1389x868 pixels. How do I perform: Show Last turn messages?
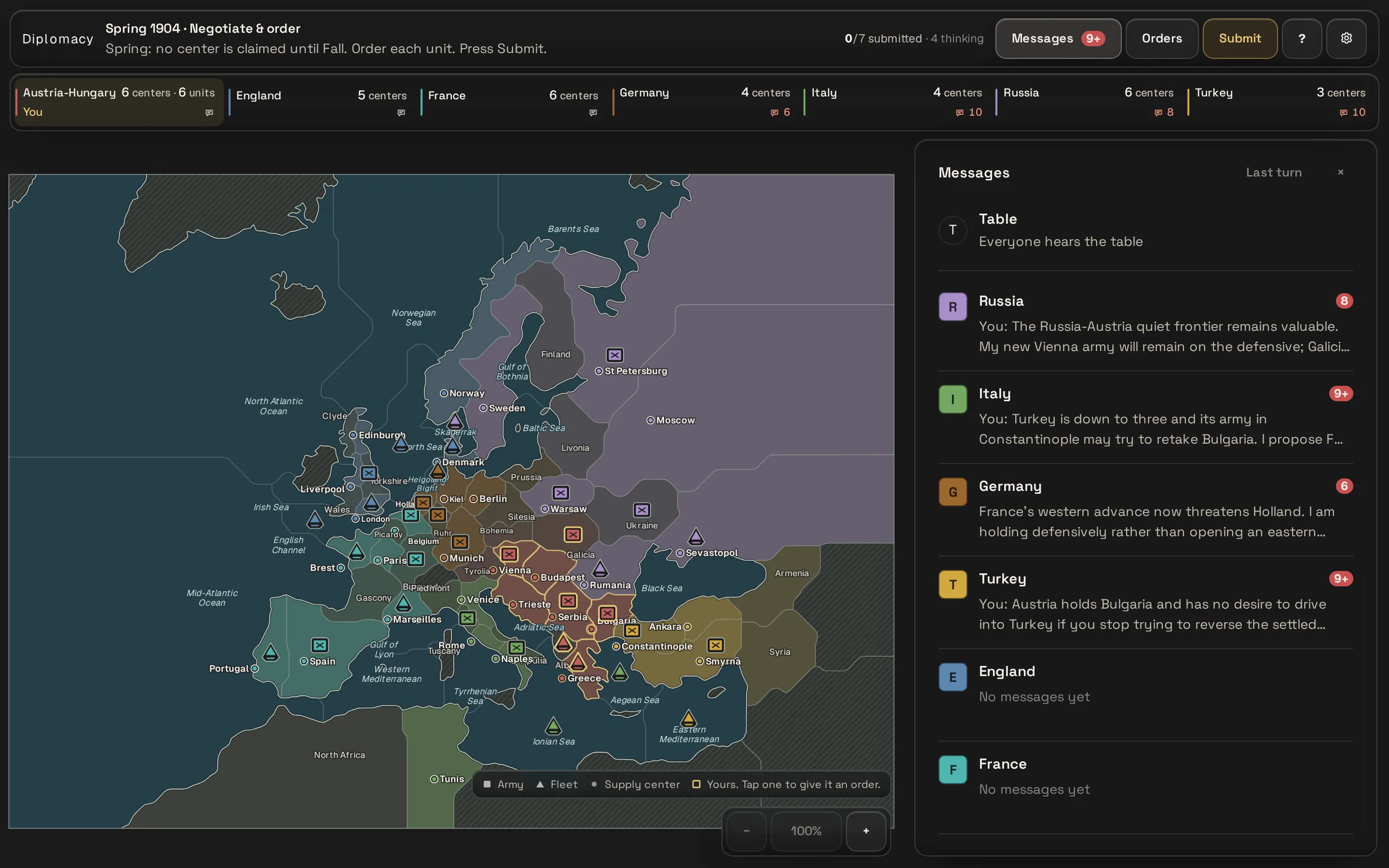click(x=1274, y=172)
